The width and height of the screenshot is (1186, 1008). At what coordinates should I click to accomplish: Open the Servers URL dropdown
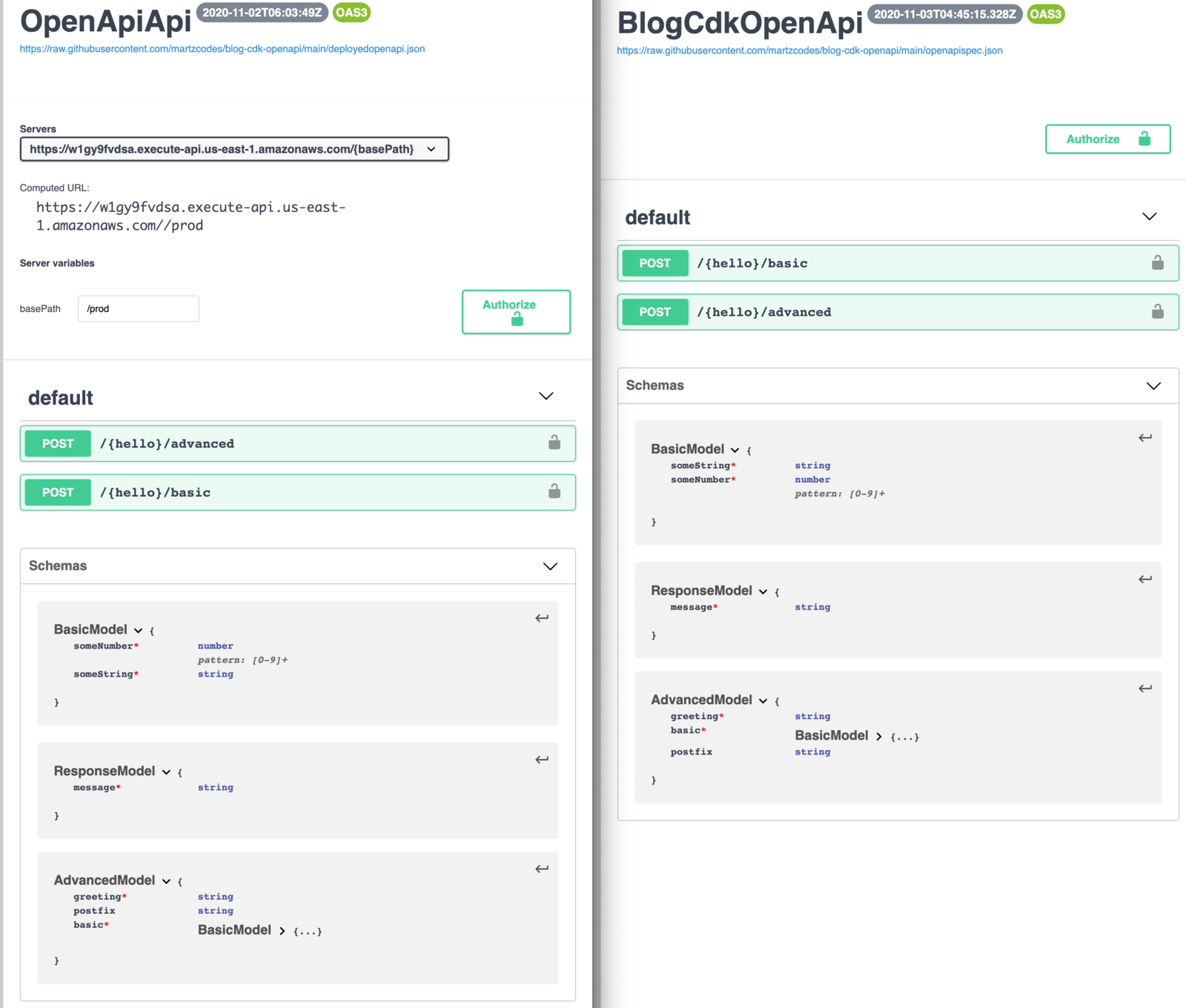point(234,149)
